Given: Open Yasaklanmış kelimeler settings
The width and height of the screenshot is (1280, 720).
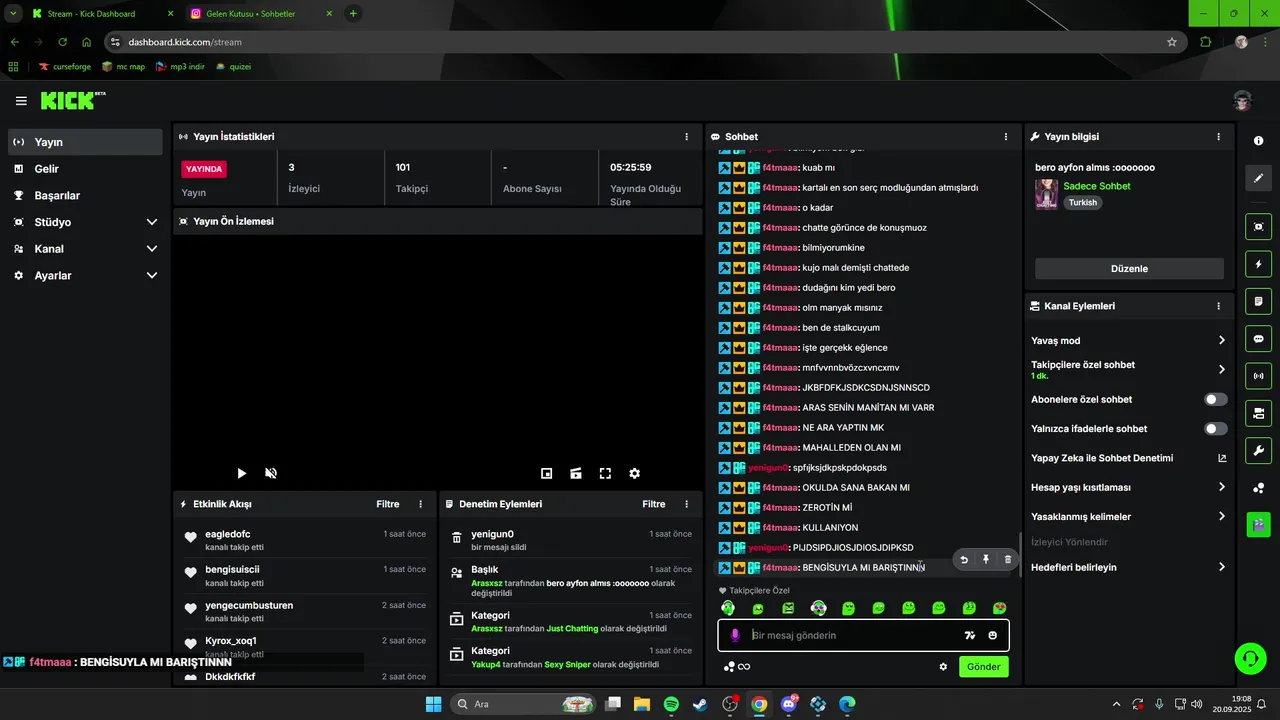Looking at the screenshot, I should (1128, 517).
